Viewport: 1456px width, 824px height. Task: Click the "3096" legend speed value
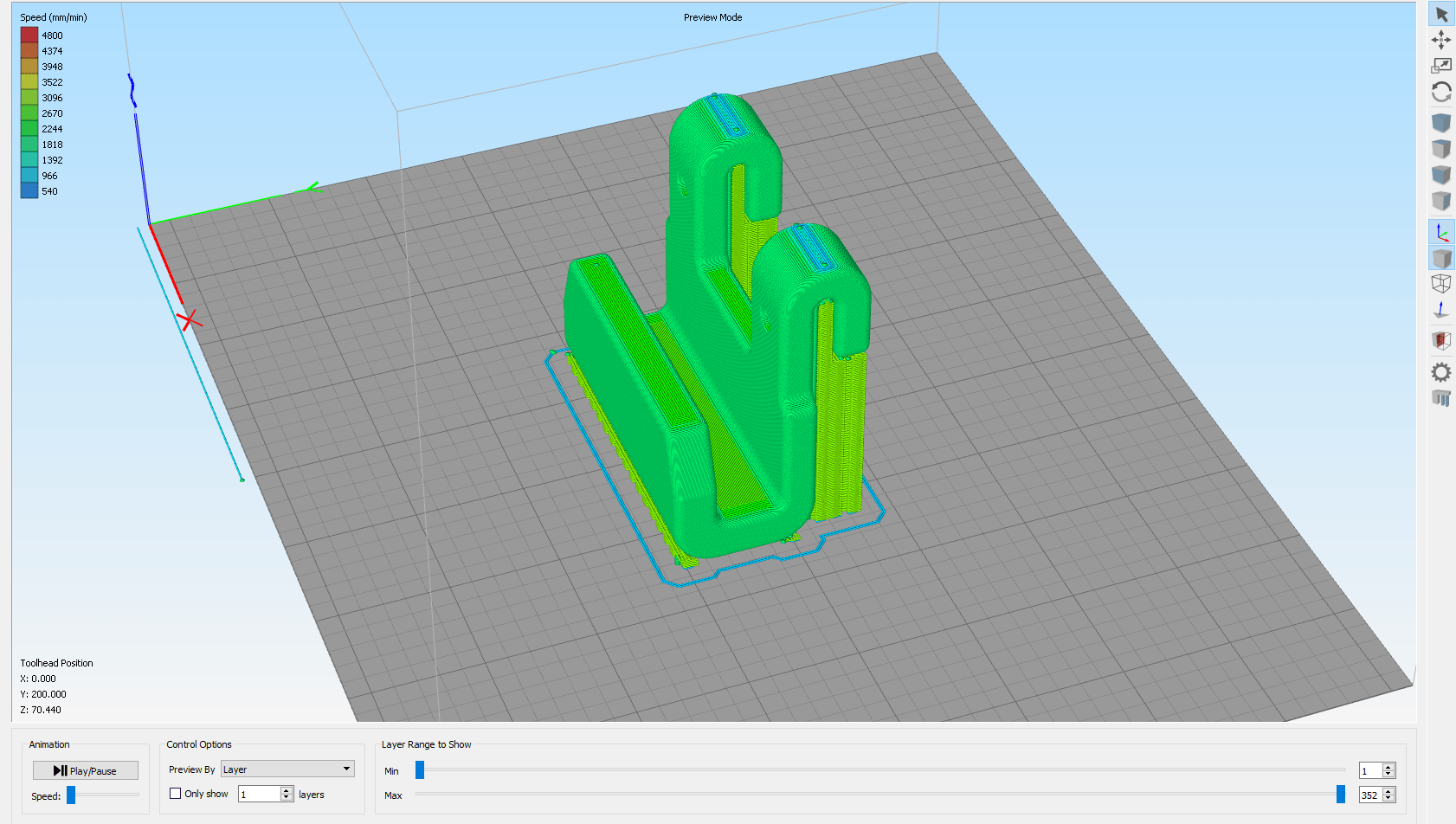click(52, 98)
